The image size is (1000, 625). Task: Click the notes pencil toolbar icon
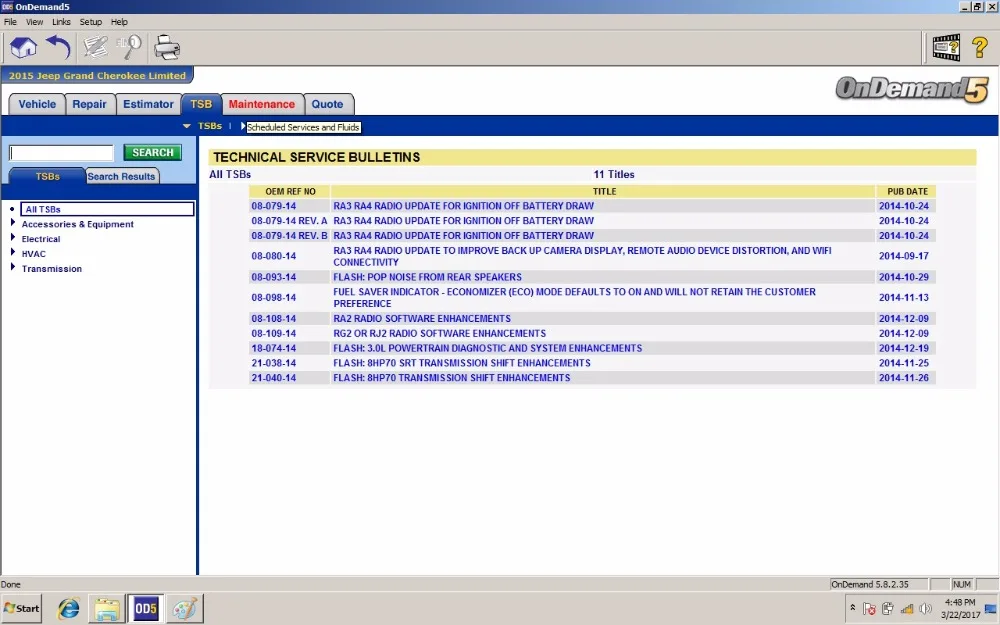pos(95,48)
